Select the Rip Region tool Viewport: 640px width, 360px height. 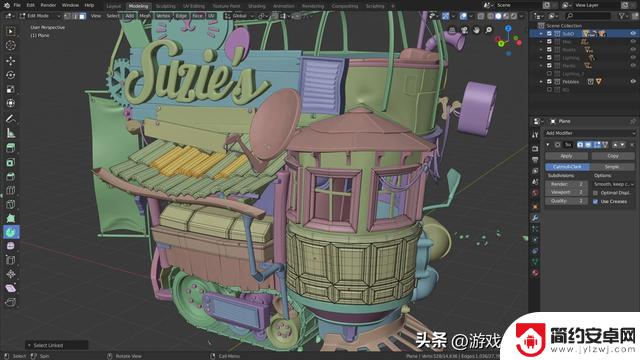pyautogui.click(x=11, y=302)
